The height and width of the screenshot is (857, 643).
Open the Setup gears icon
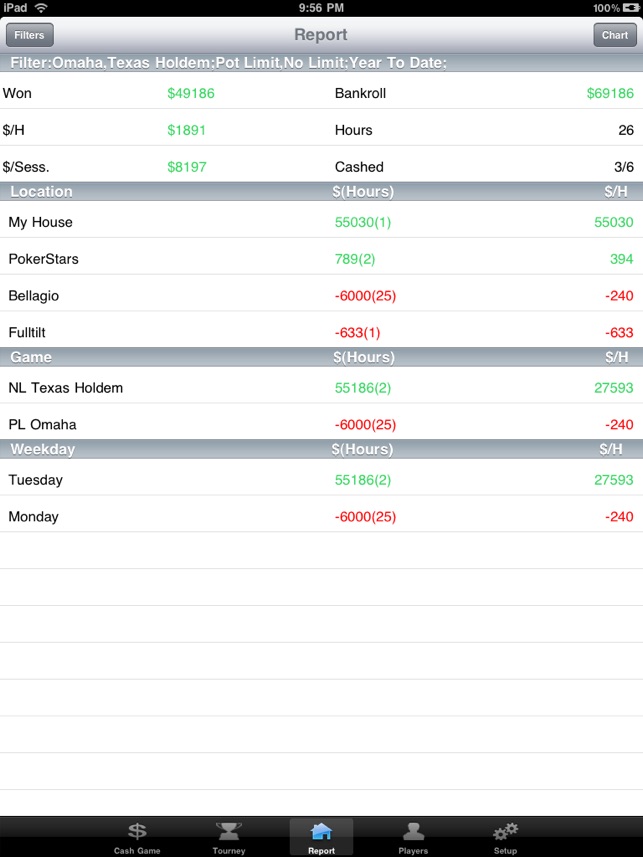coord(505,832)
